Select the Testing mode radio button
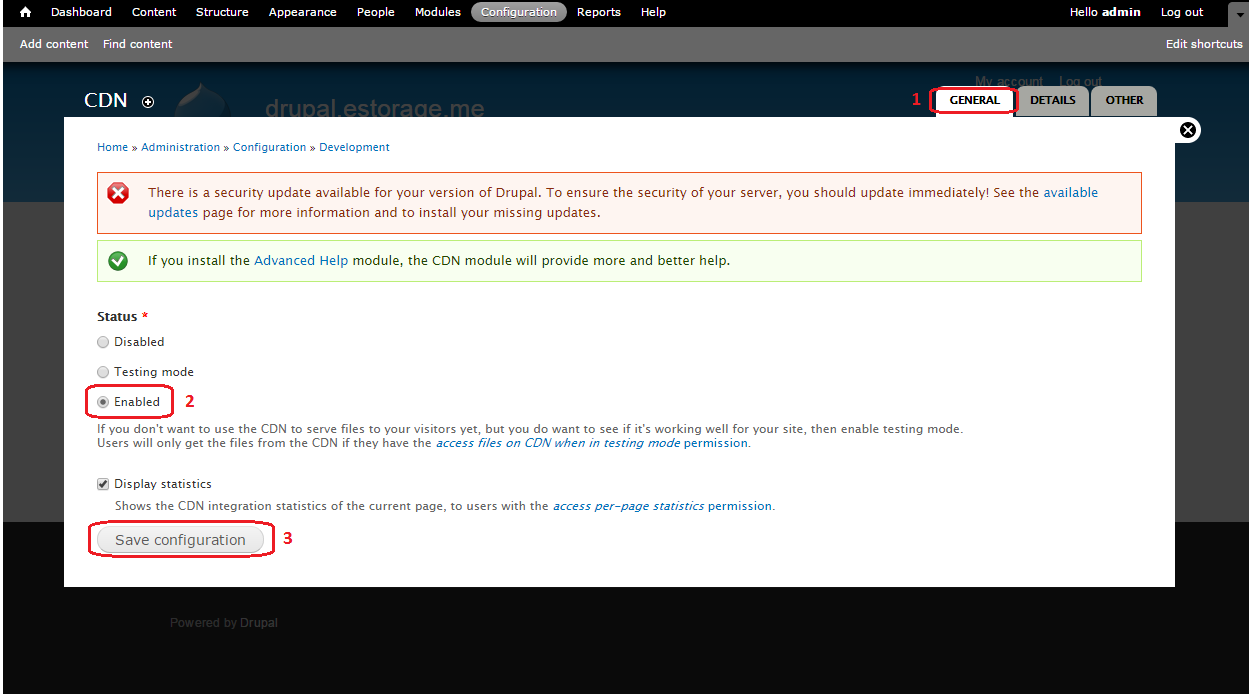The image size is (1249, 694). (103, 372)
